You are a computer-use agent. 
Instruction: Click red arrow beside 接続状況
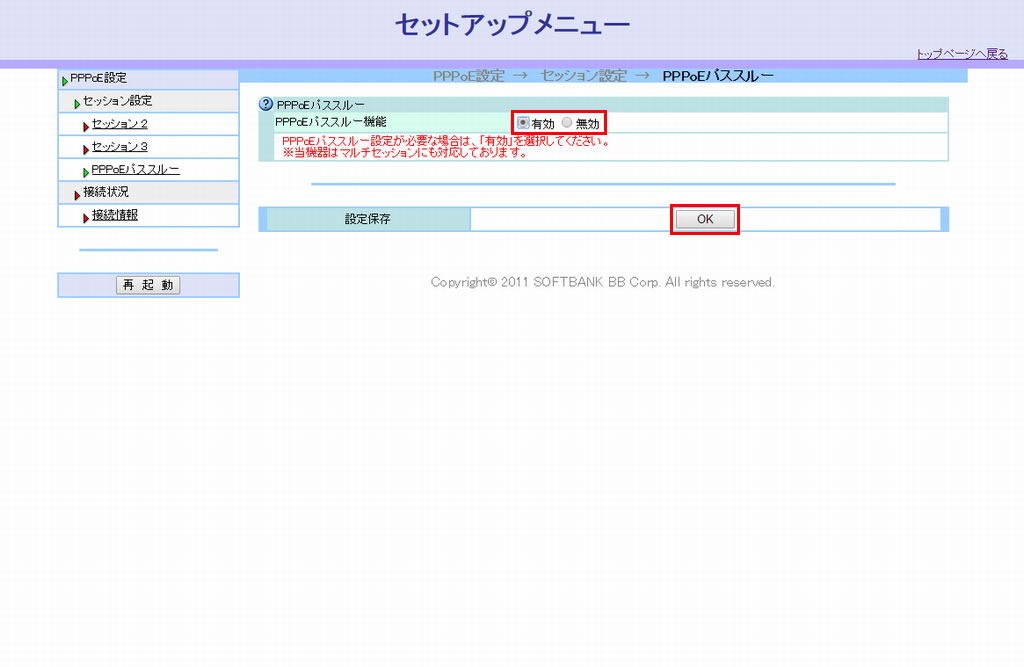pyautogui.click(x=77, y=195)
